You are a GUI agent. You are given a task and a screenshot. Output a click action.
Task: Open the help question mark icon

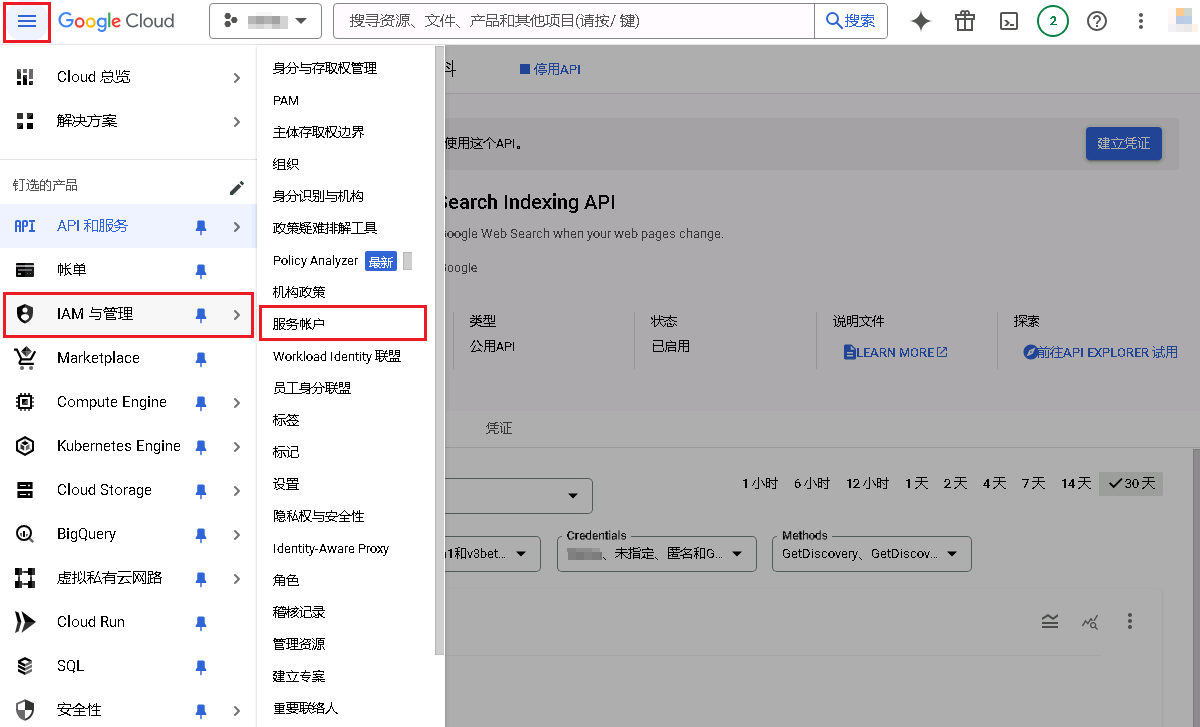click(x=1097, y=21)
